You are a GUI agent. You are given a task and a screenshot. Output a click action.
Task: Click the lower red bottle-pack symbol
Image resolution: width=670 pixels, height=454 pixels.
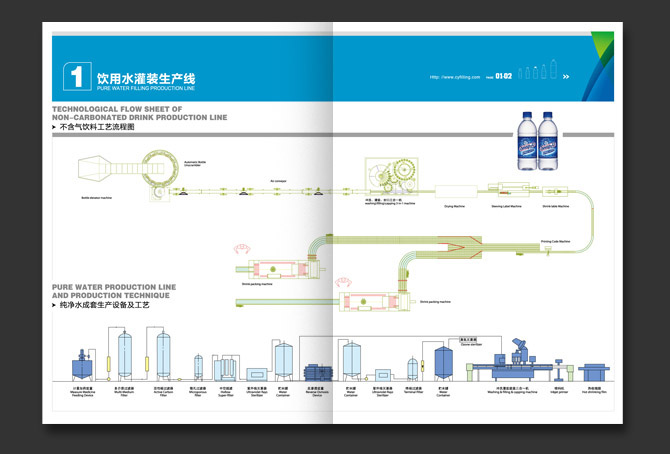(x=343, y=282)
